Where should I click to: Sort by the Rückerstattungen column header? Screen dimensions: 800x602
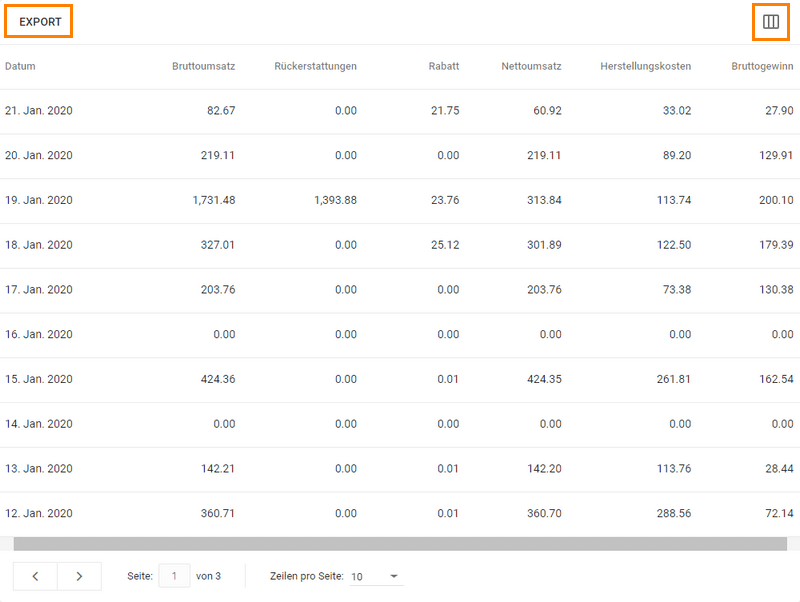(x=315, y=67)
